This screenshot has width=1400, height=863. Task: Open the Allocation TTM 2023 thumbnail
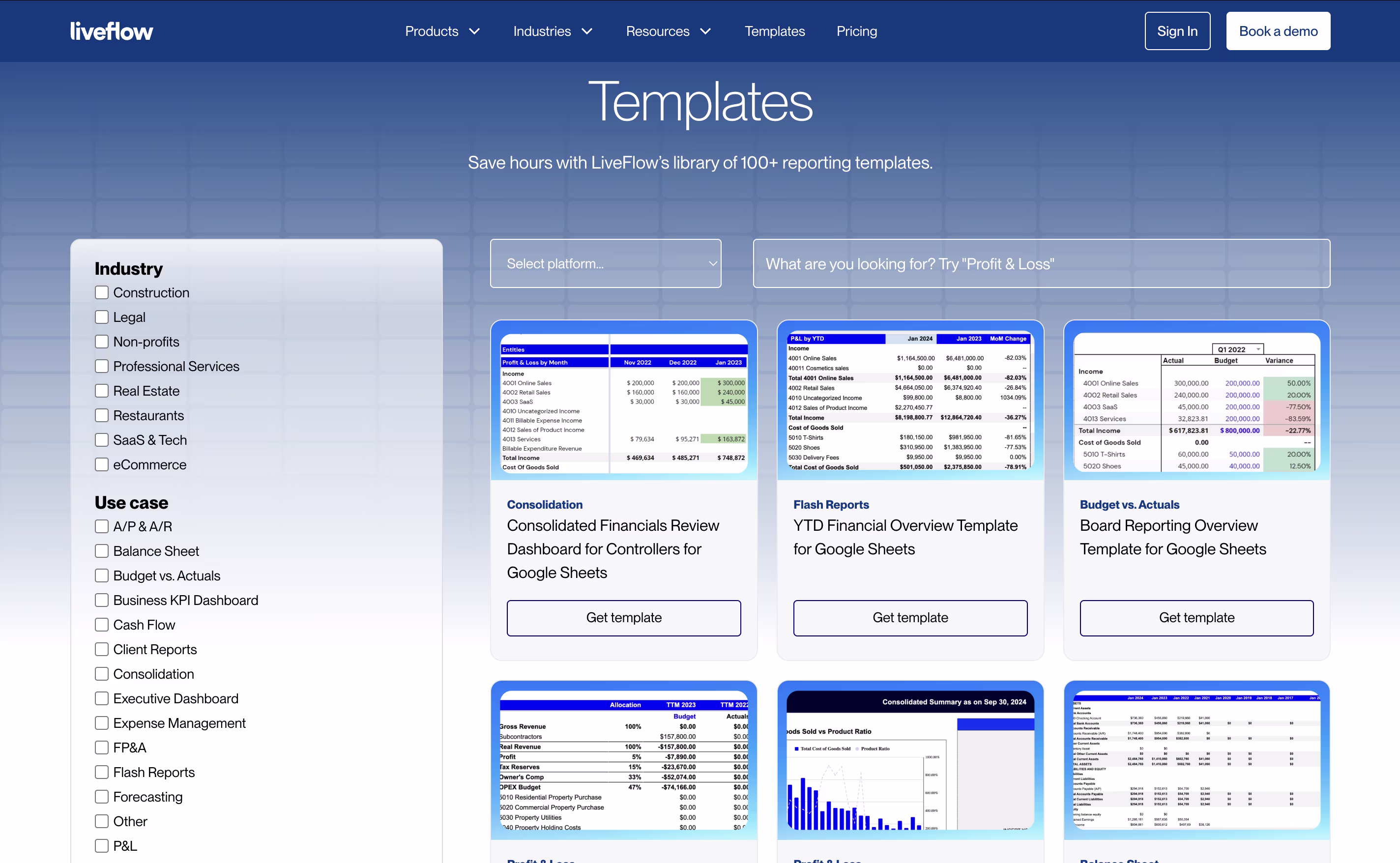624,760
